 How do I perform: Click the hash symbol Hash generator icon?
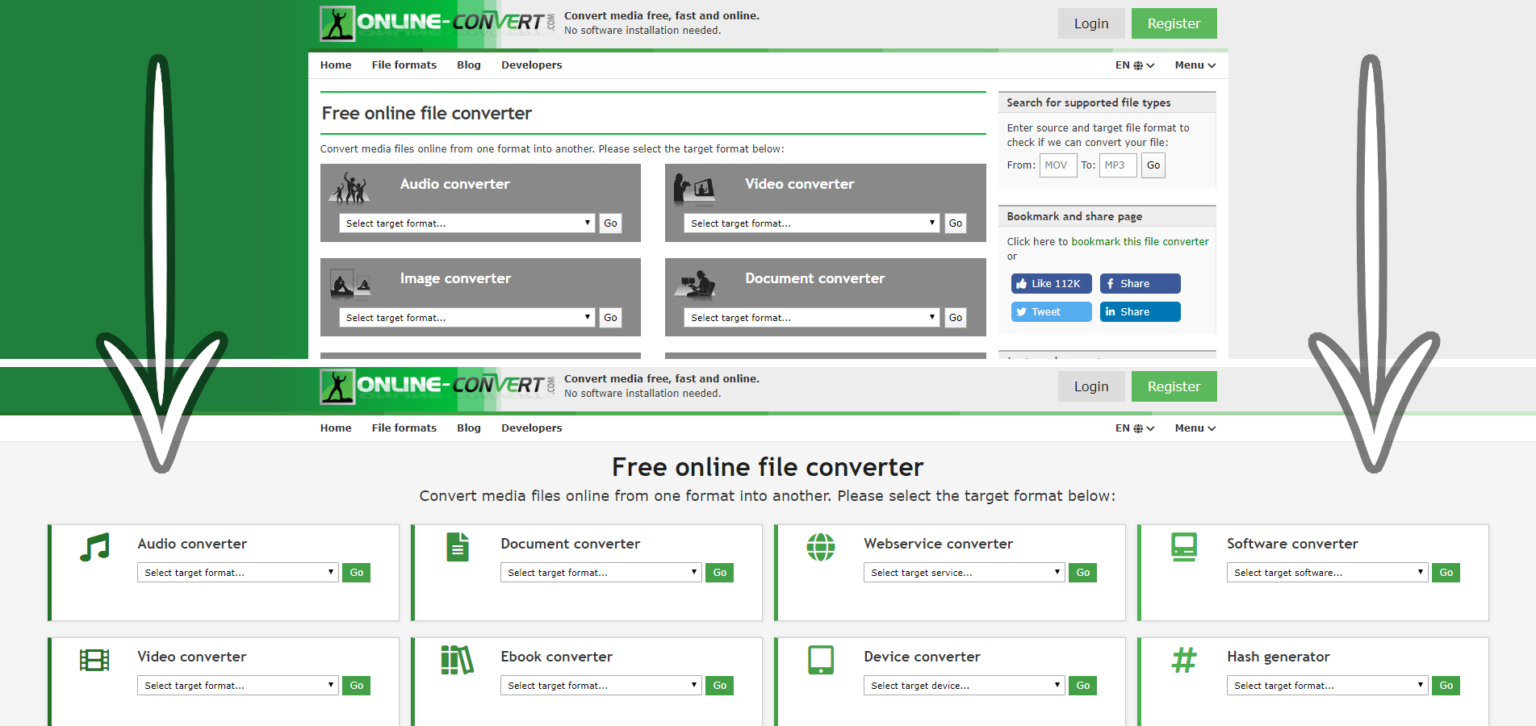tap(1184, 660)
